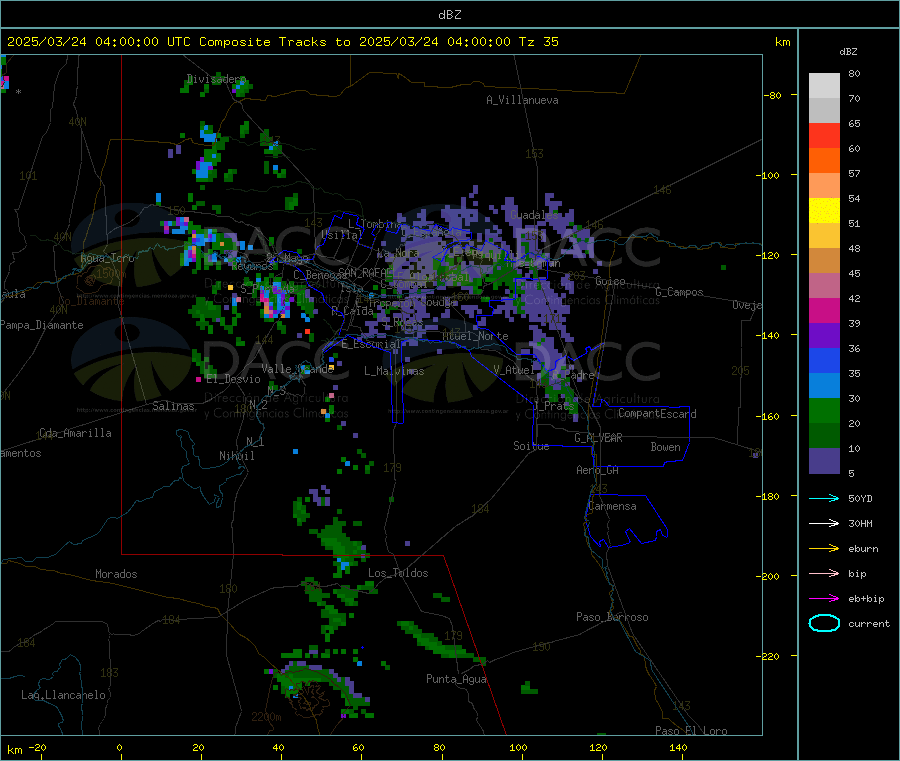Click the yellow eburn arrow legend icon

(x=824, y=549)
